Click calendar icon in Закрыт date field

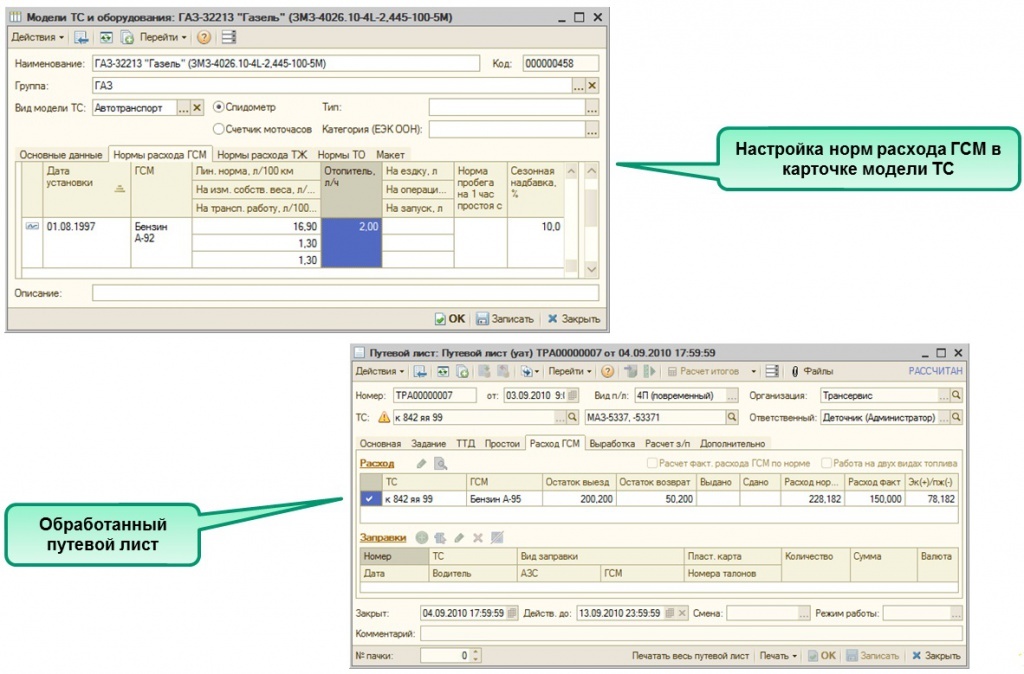coord(513,612)
